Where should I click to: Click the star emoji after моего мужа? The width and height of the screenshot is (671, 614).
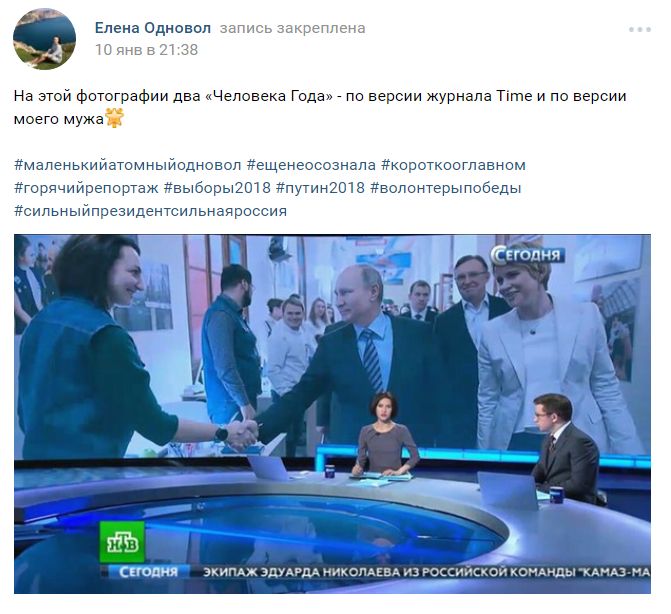pyautogui.click(x=115, y=118)
